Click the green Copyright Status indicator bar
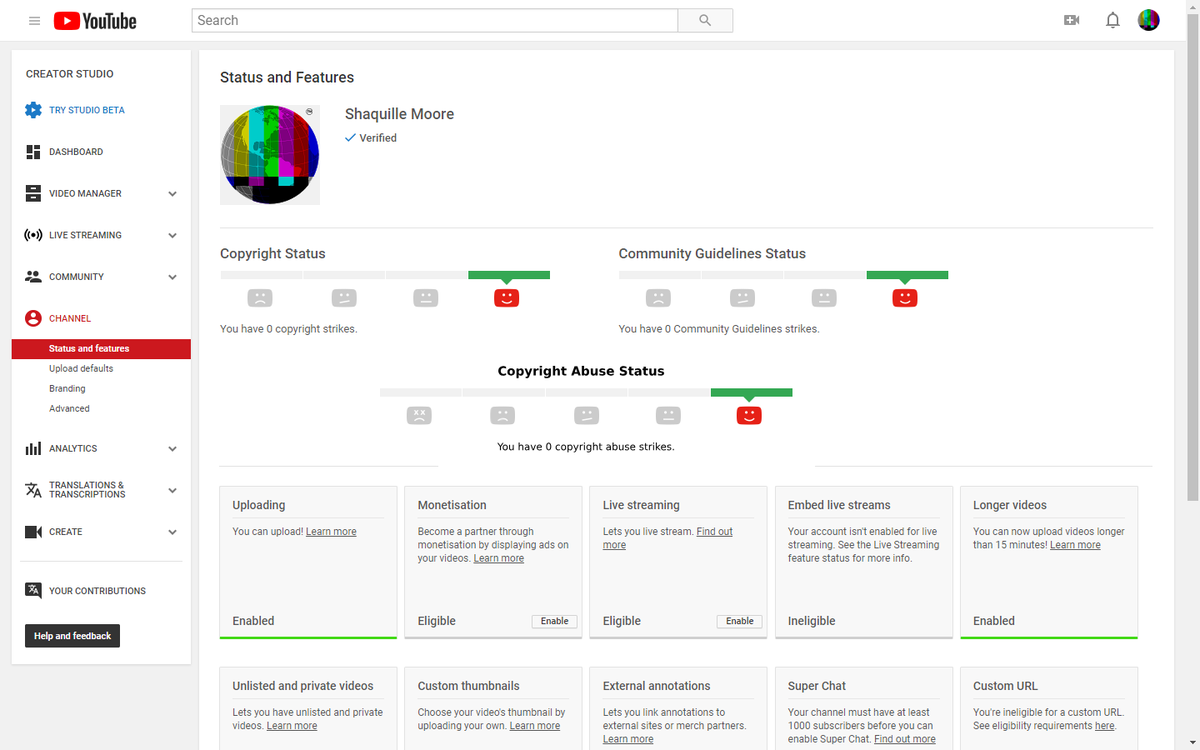The height and width of the screenshot is (750, 1200). pyautogui.click(x=508, y=274)
